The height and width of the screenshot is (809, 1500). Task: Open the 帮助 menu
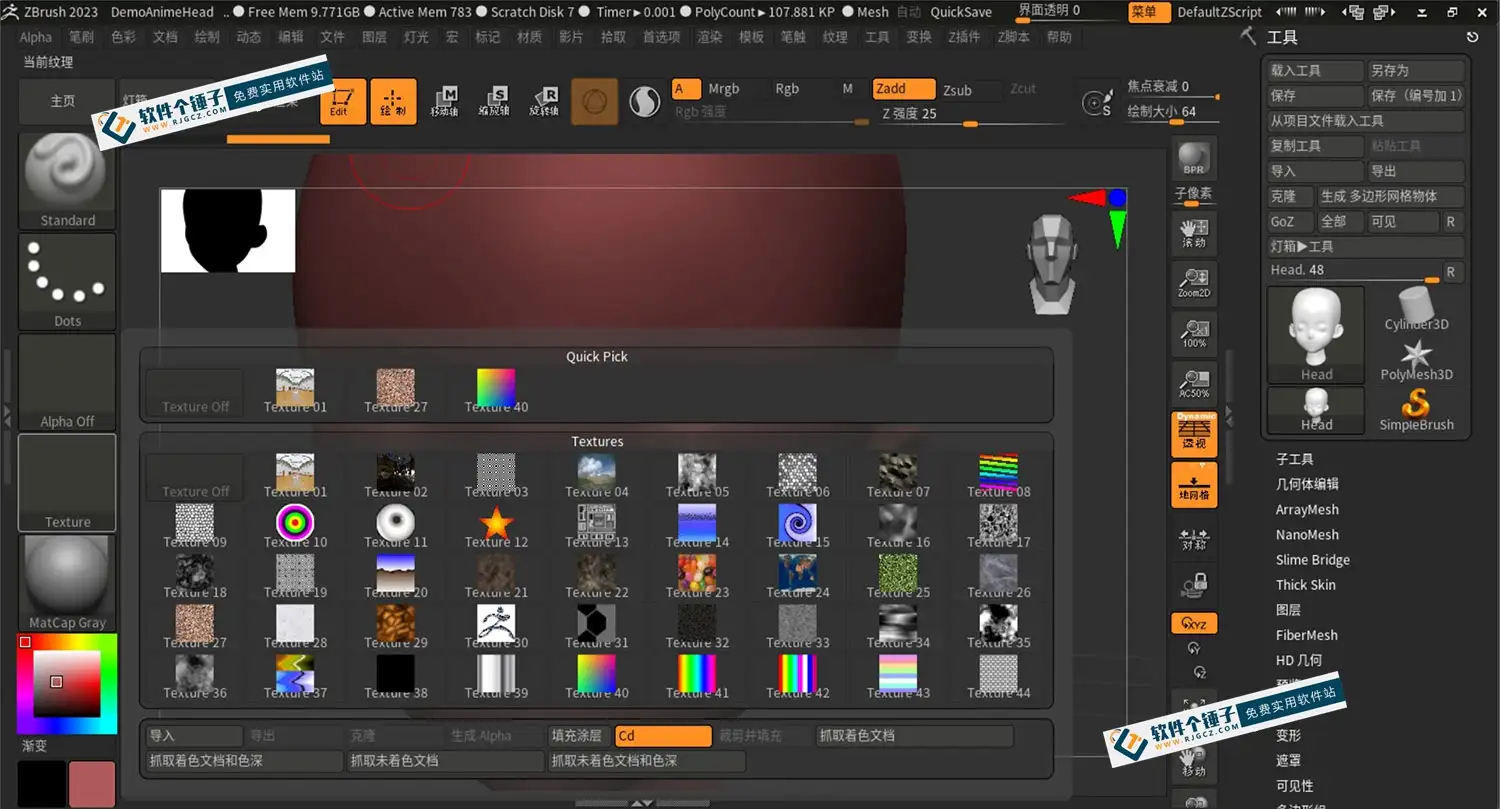1059,37
